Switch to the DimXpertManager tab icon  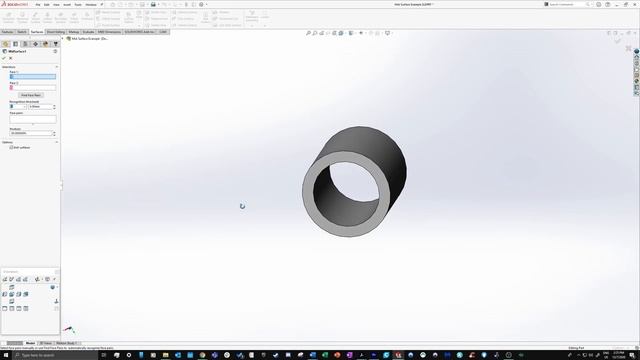click(36, 44)
